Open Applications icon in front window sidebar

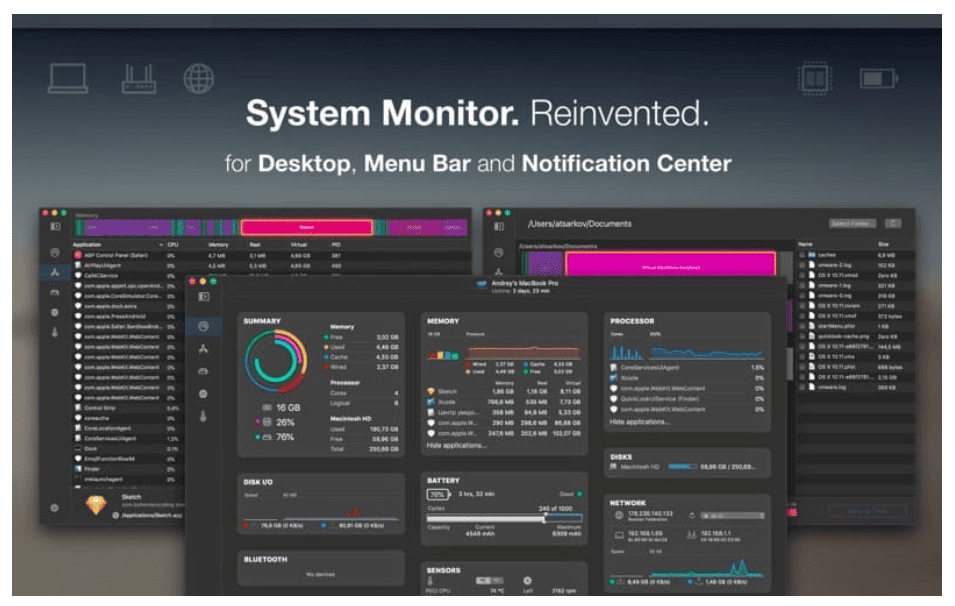tap(203, 349)
